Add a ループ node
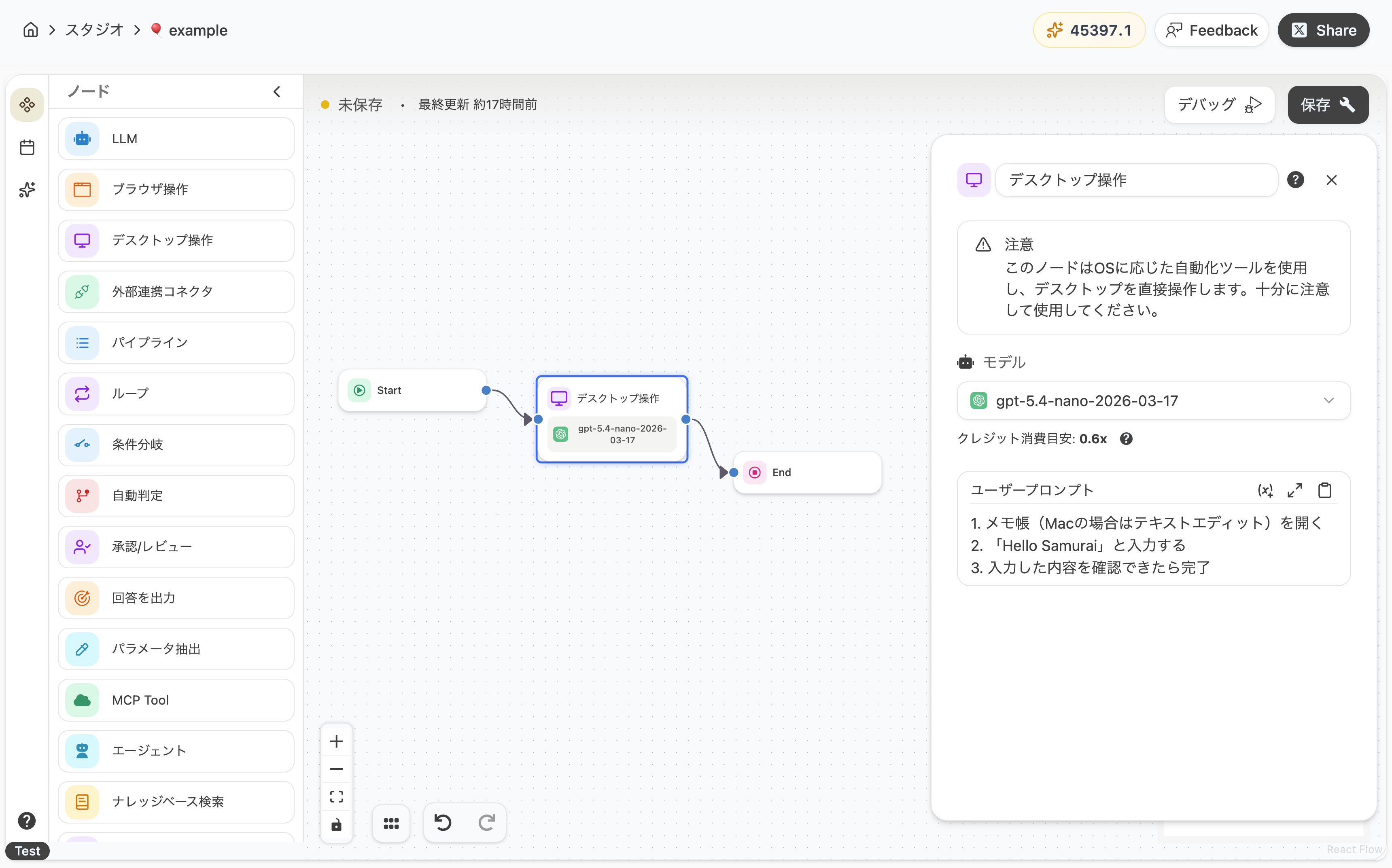The width and height of the screenshot is (1392, 868). click(176, 394)
